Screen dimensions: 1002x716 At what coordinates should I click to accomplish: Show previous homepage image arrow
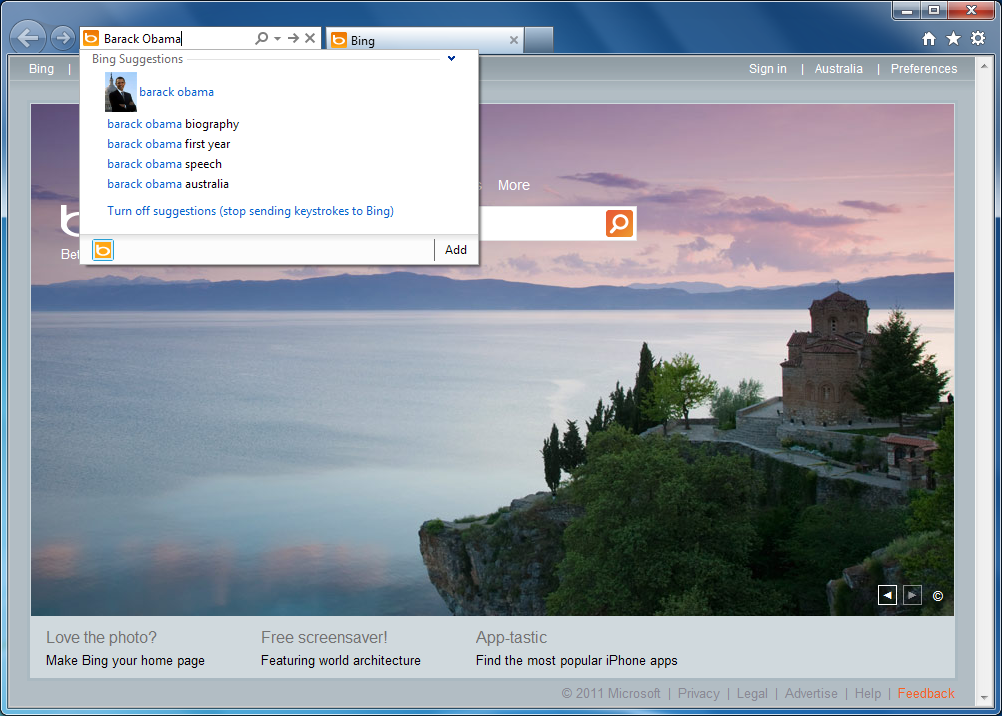[x=888, y=595]
